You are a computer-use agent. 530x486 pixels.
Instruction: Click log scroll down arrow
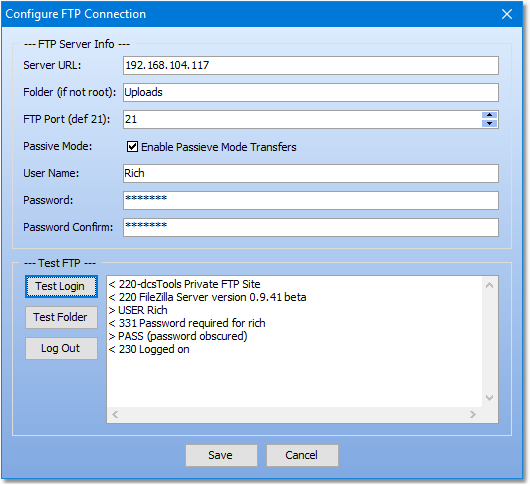coord(489,398)
